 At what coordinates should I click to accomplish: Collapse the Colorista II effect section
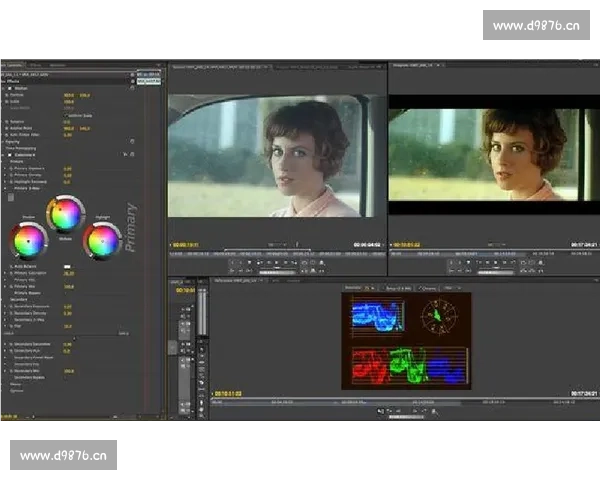pyautogui.click(x=3, y=155)
